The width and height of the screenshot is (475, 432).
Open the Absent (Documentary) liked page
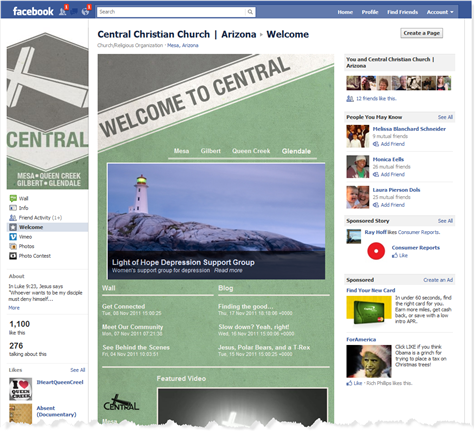pos(56,411)
